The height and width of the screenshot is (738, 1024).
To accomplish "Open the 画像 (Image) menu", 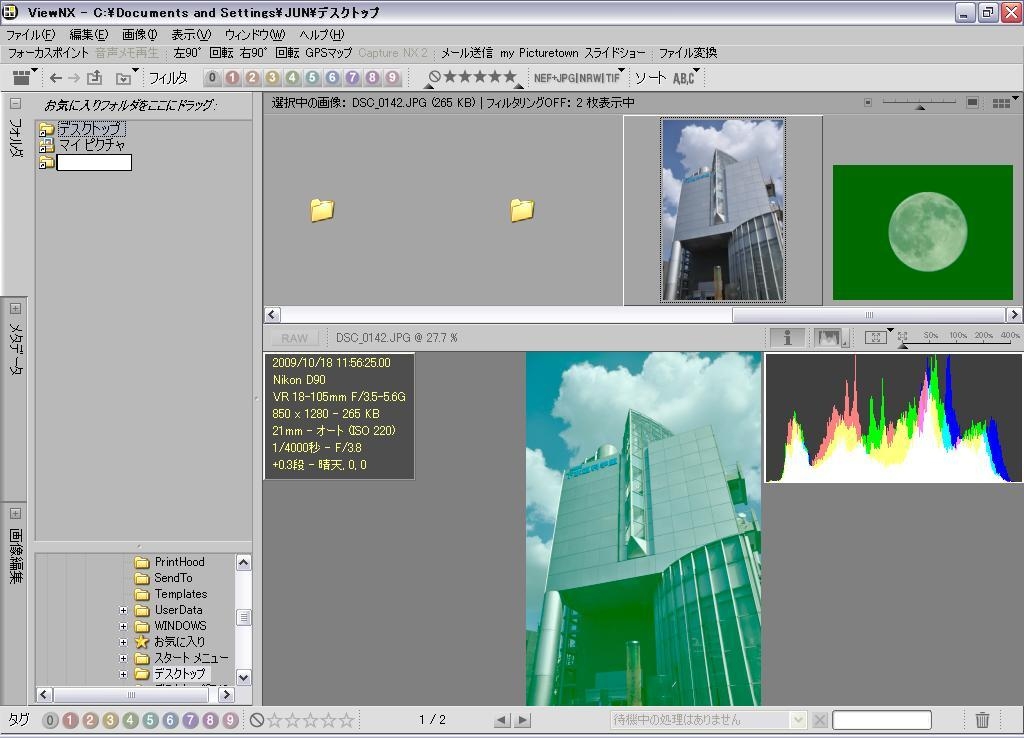I will pos(139,35).
